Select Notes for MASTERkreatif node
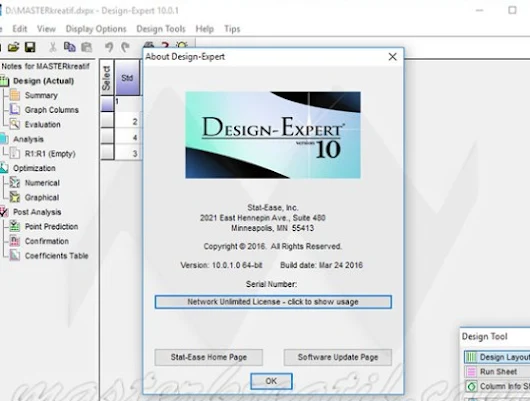 point(45,66)
